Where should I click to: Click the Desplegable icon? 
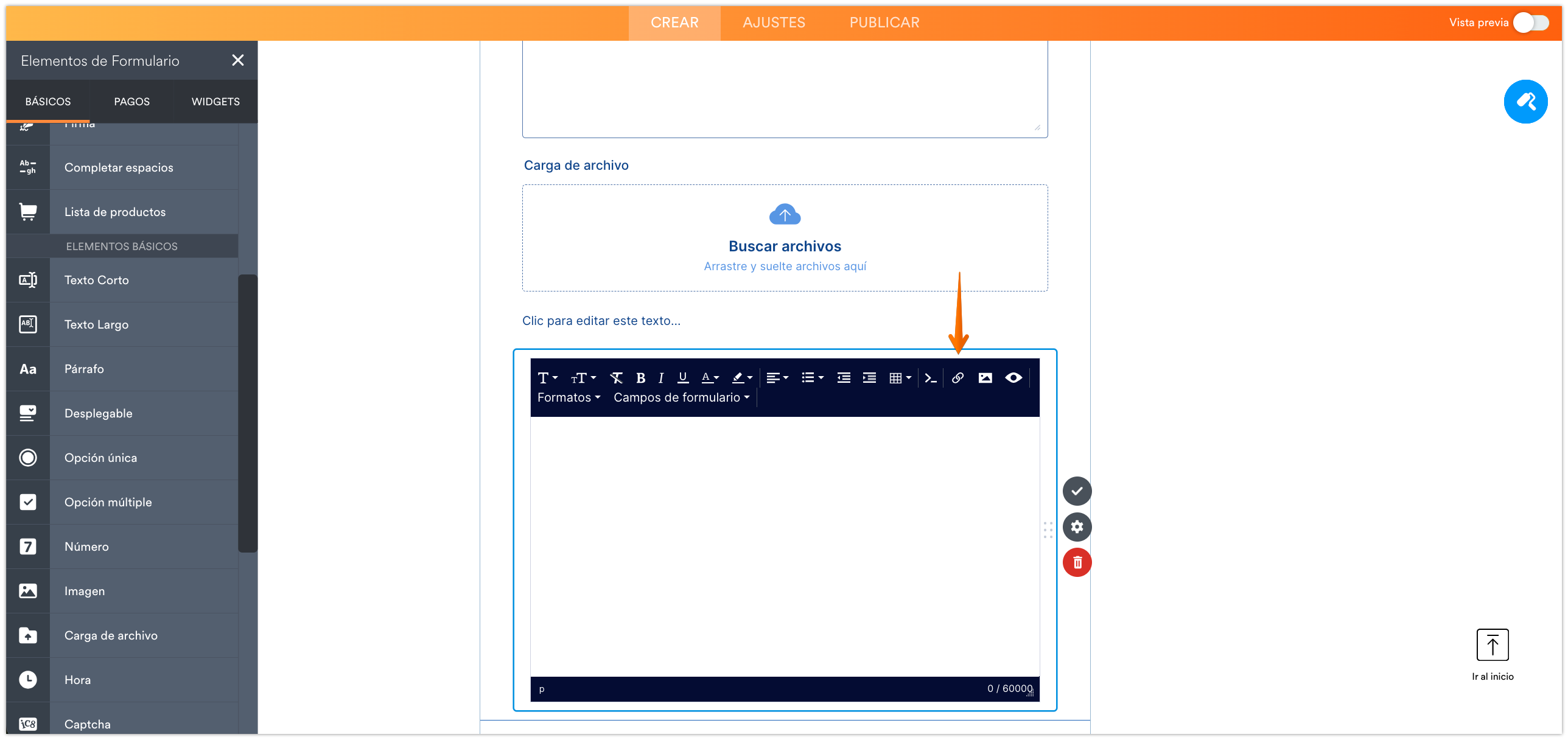[x=28, y=413]
